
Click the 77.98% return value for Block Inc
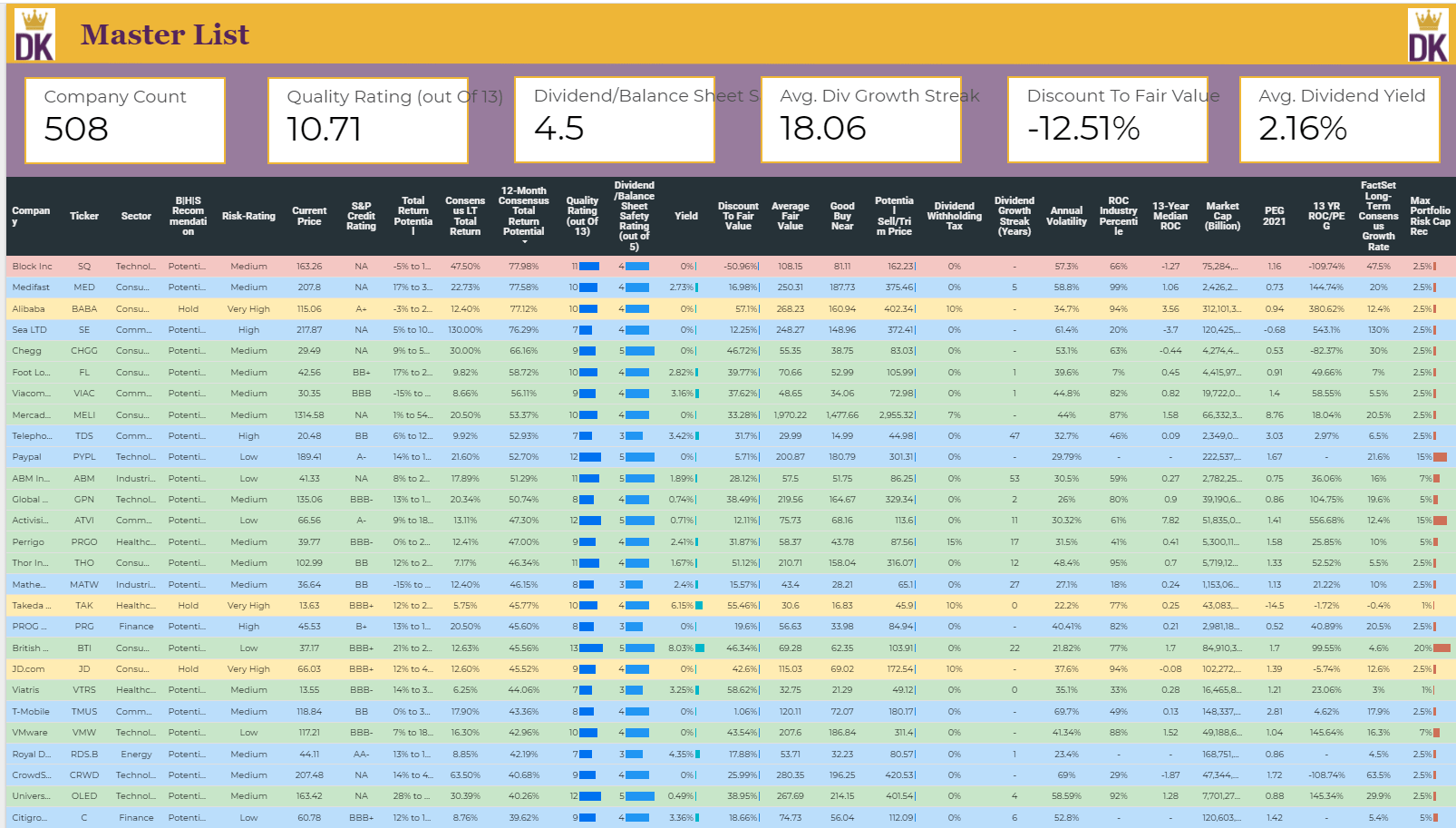(x=524, y=267)
